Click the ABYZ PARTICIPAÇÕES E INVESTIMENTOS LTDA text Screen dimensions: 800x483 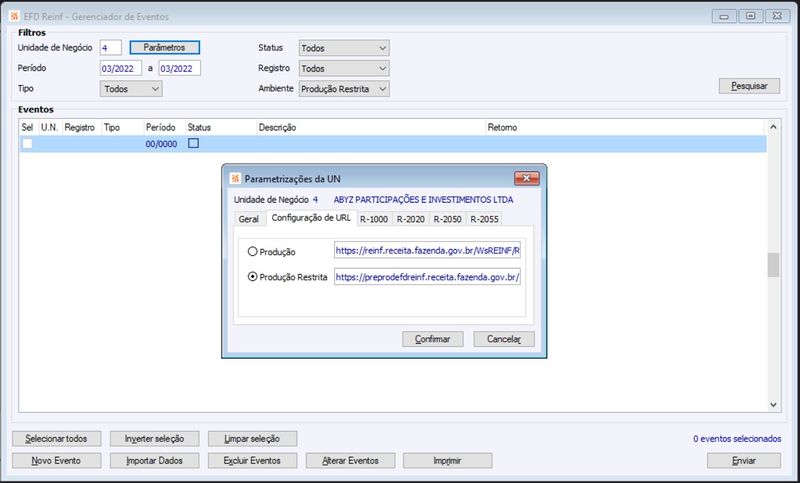(423, 199)
